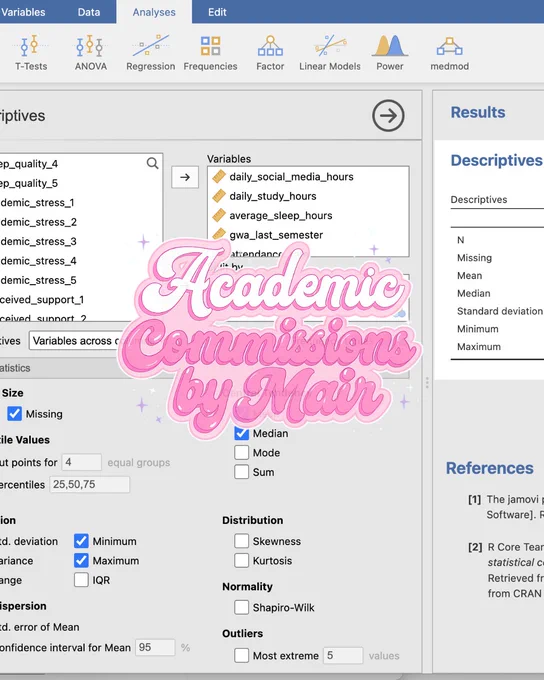This screenshot has width=544, height=680.
Task: Click the Mean row in results table
Action: (469, 275)
